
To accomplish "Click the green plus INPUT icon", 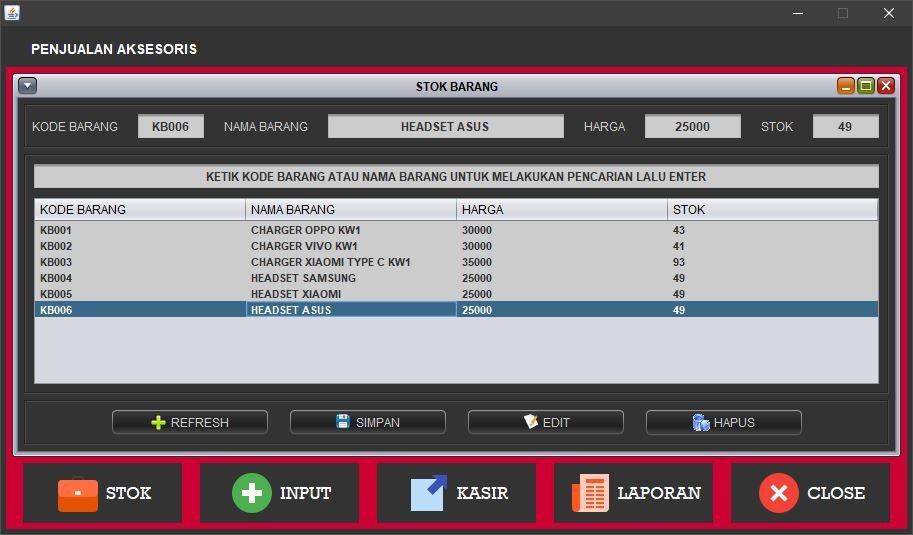I will 251,493.
